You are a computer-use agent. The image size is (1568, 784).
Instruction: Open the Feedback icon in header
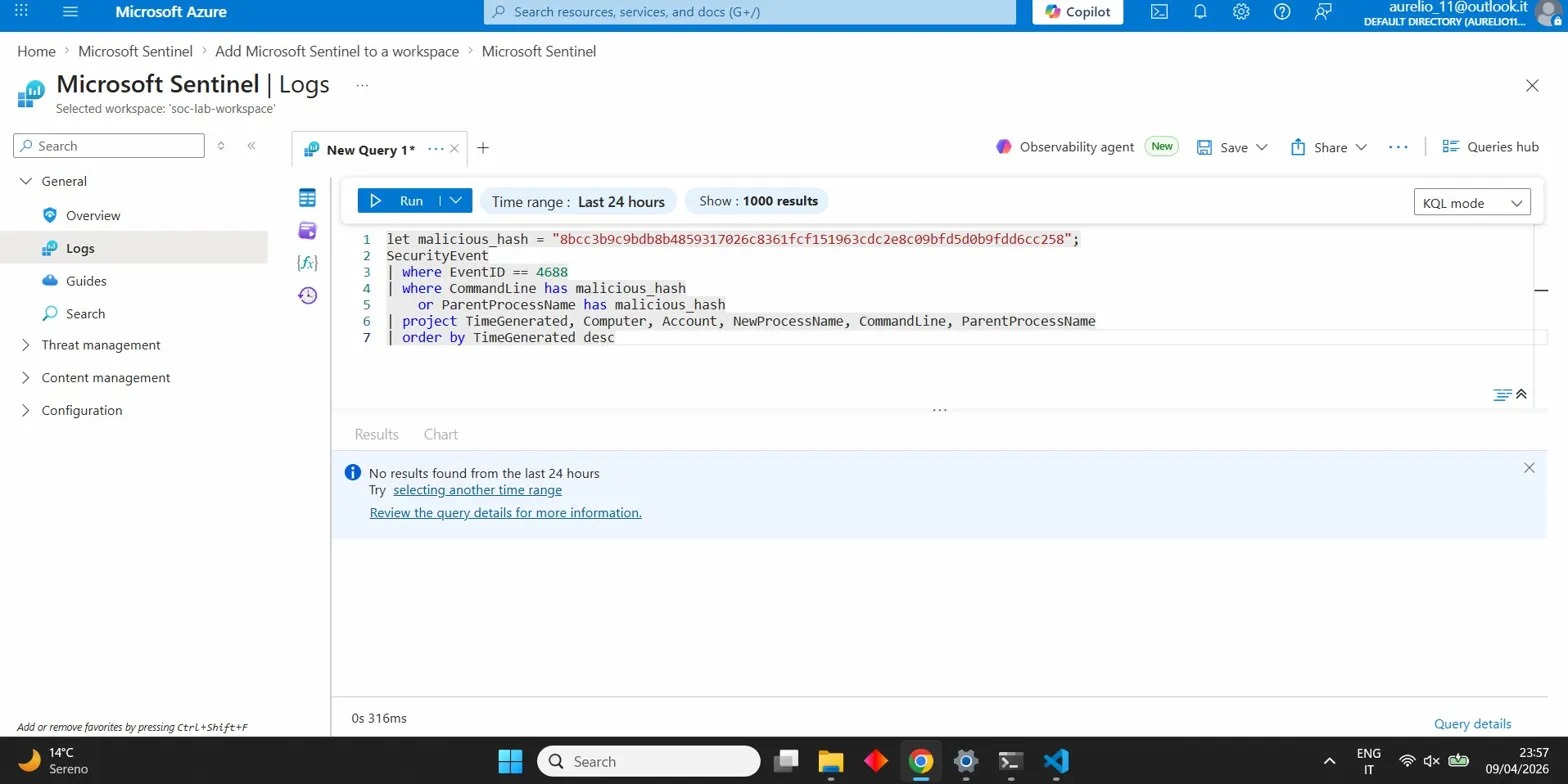1324,12
